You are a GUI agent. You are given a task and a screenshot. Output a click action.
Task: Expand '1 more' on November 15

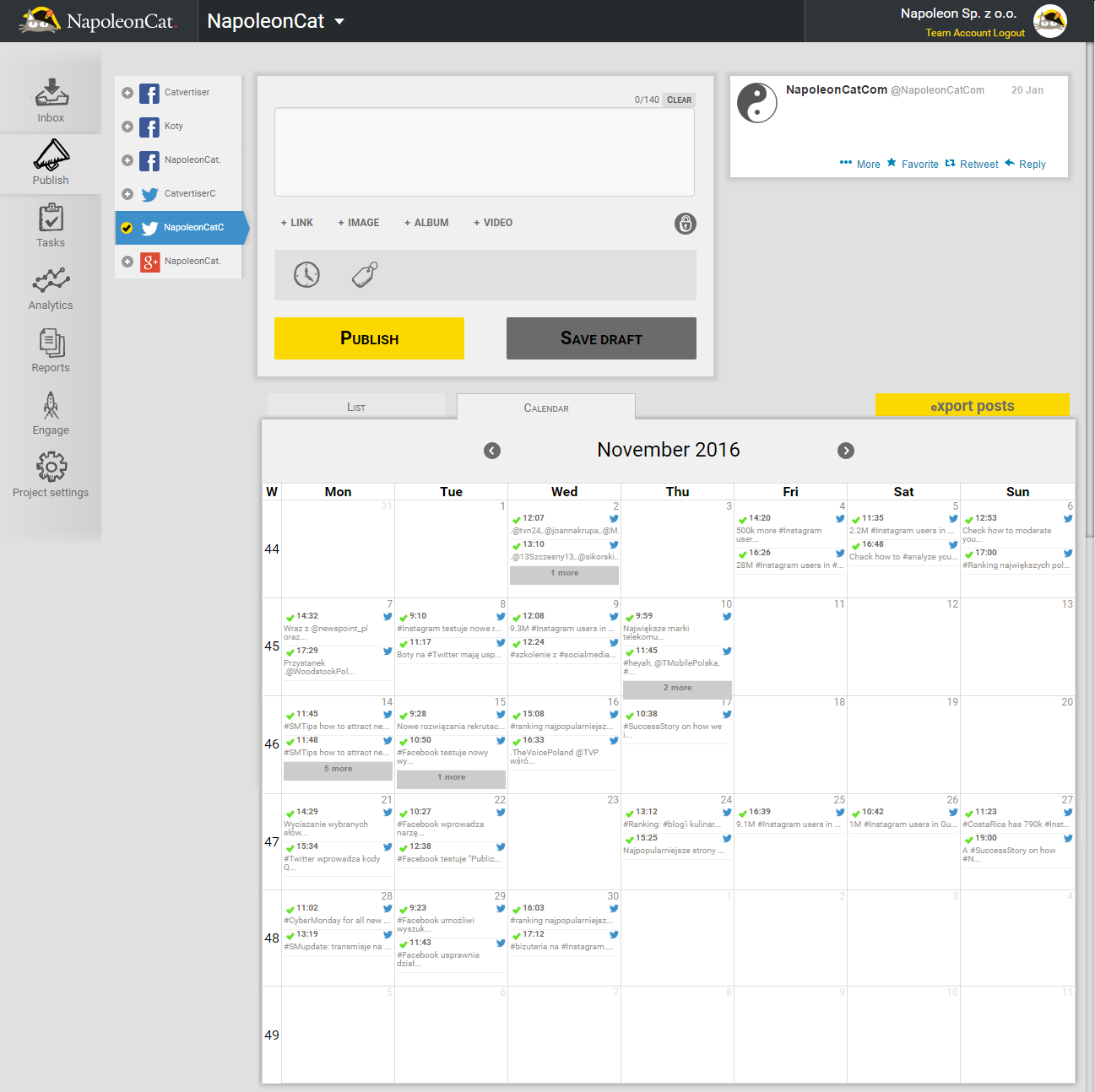click(451, 778)
